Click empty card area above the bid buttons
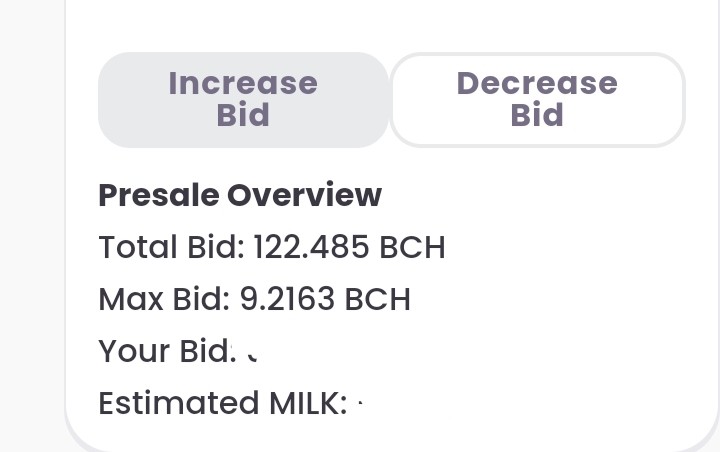 tap(390, 23)
